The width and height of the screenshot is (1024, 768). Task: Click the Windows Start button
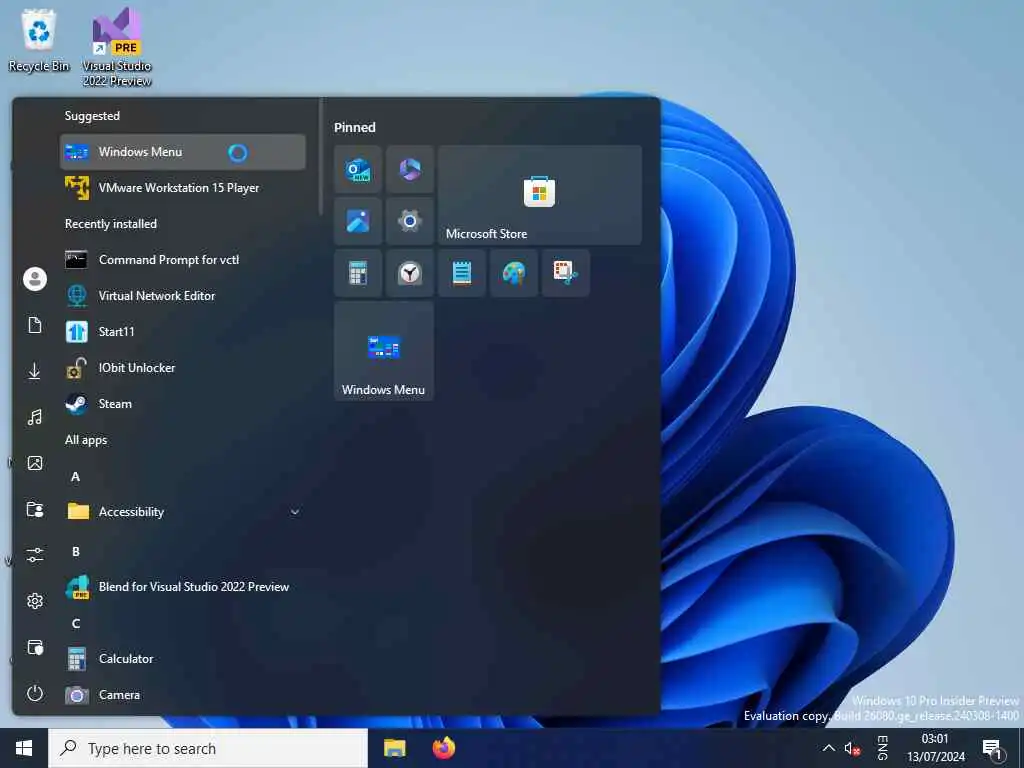24,748
